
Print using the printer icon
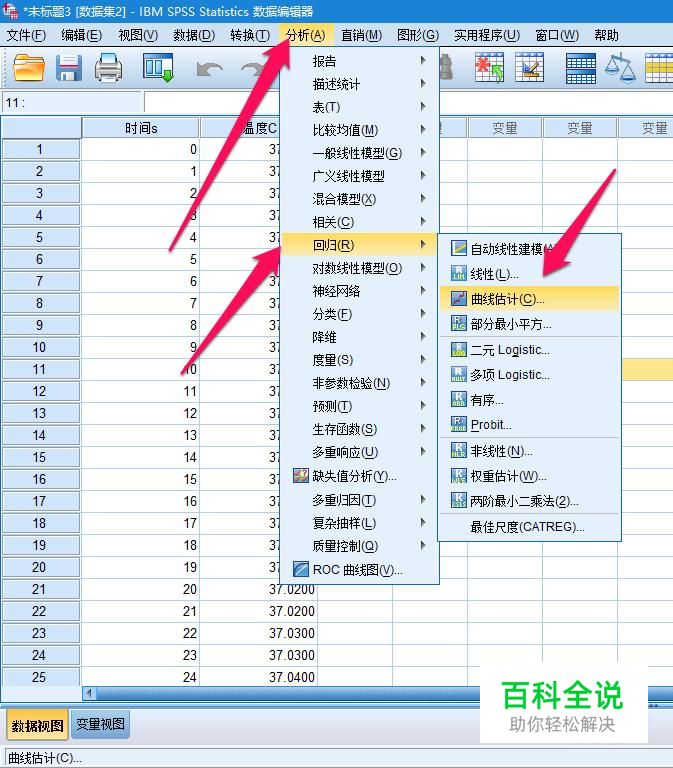[x=108, y=68]
